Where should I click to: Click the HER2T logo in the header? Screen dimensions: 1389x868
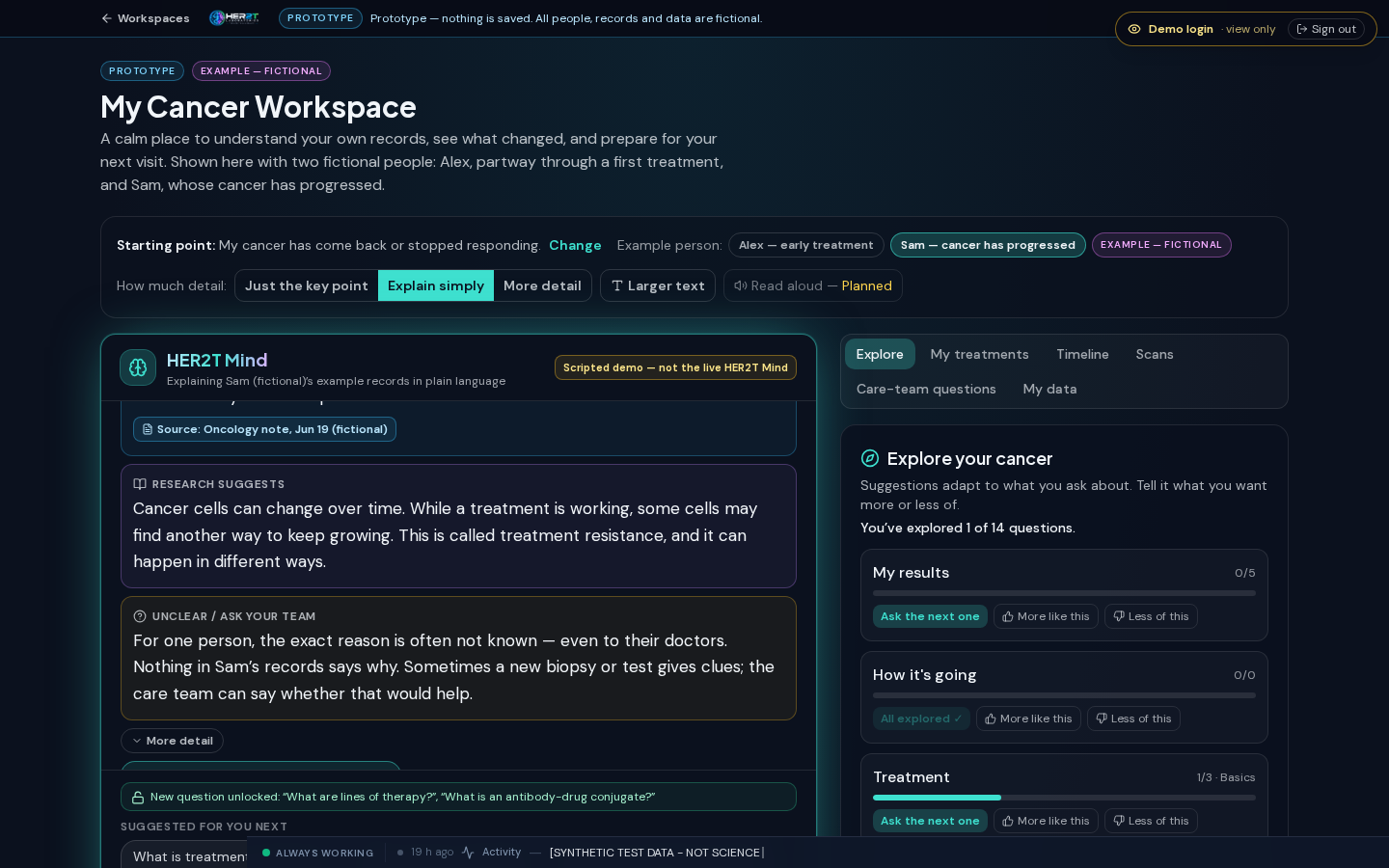[x=234, y=18]
